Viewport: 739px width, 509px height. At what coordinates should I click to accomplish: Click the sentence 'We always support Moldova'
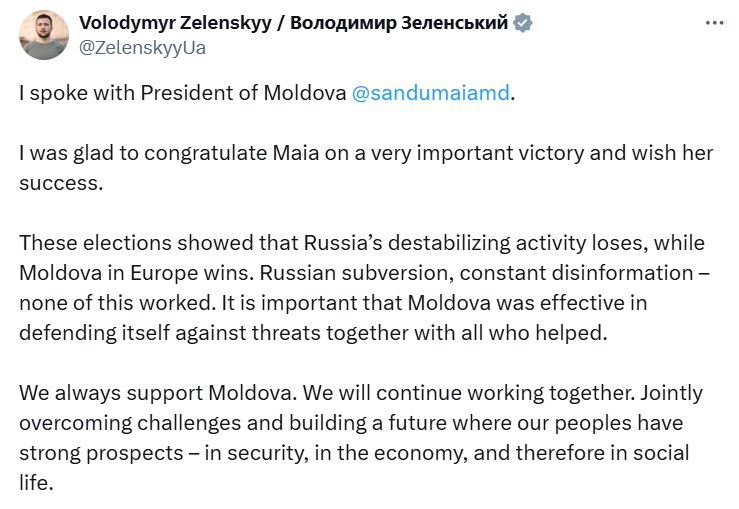tap(158, 393)
